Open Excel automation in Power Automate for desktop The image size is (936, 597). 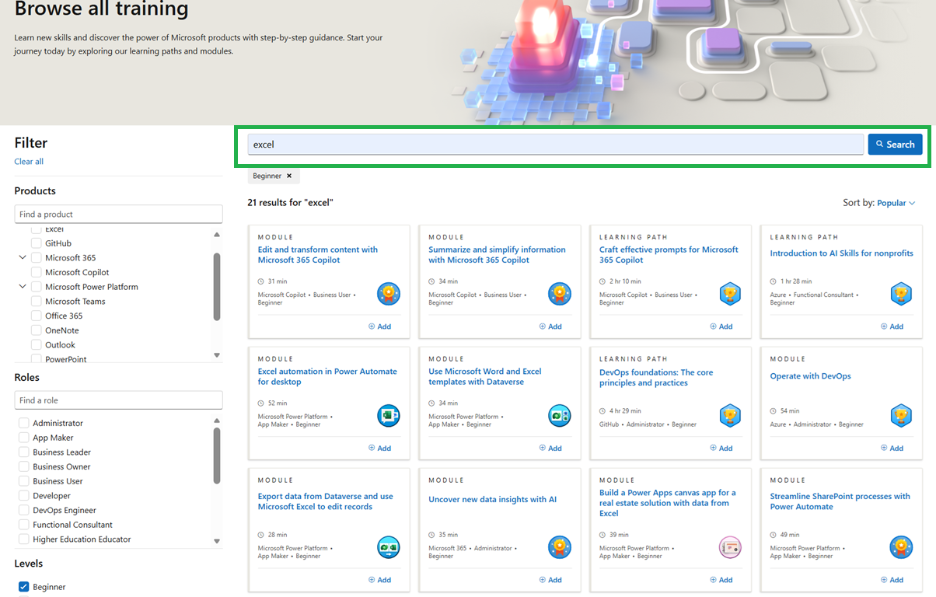point(327,377)
